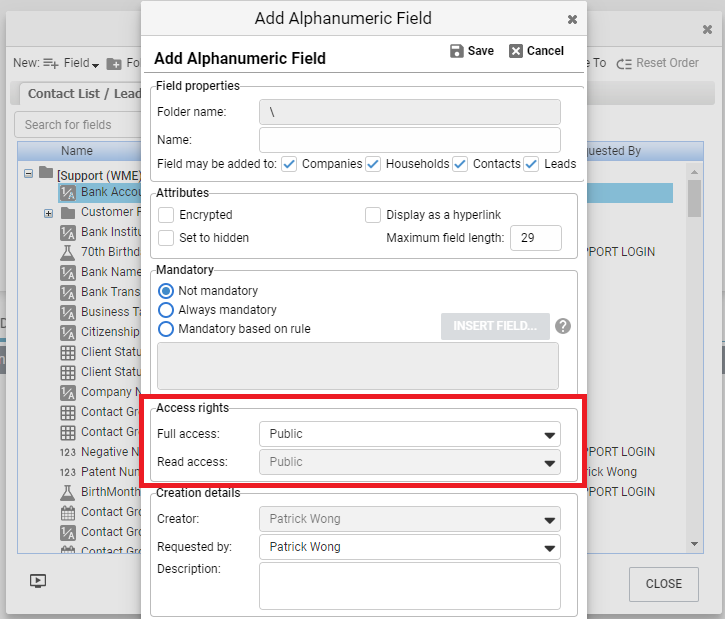
Task: Select the Not mandatory radio button
Action: pyautogui.click(x=166, y=291)
